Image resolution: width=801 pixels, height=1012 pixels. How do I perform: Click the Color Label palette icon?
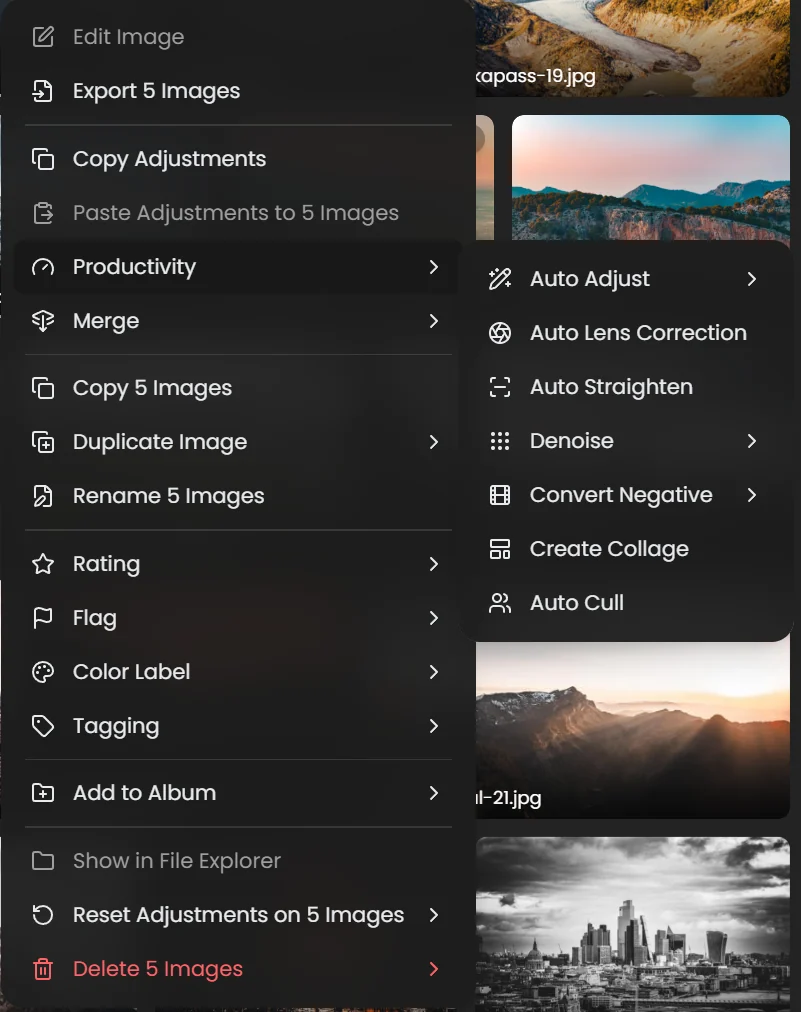[43, 672]
